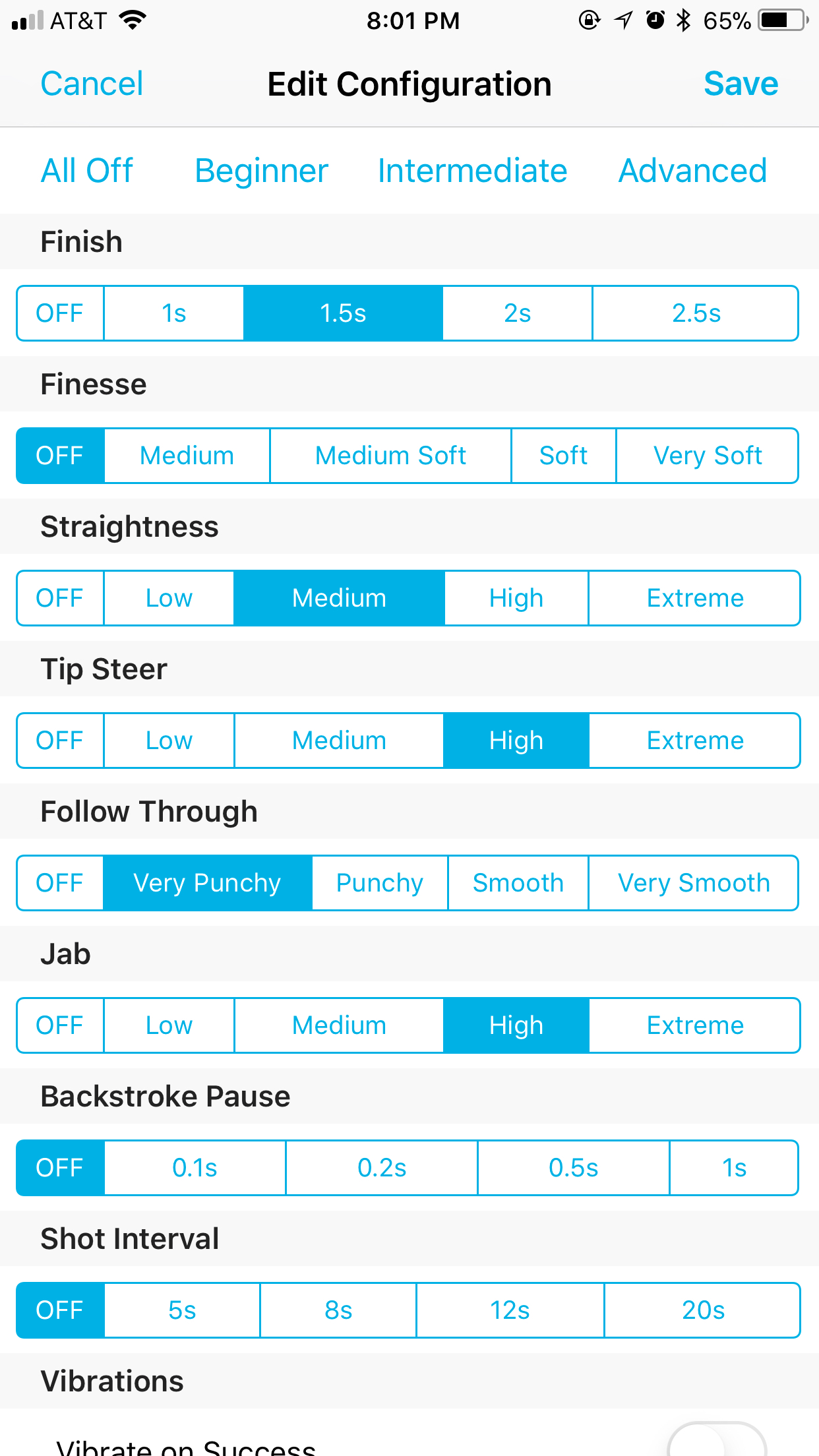Set Tip Steer to Low
Image resolution: width=819 pixels, height=1456 pixels.
coord(169,741)
